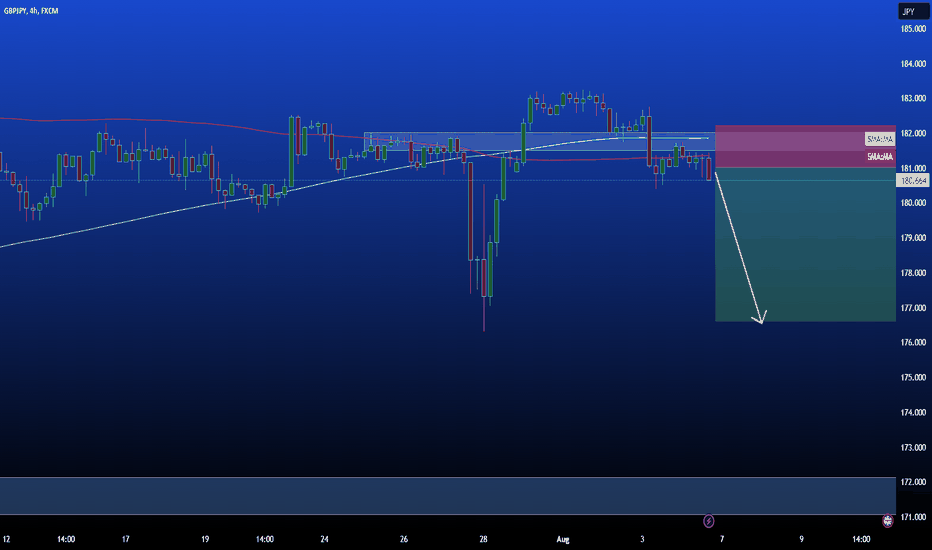
Task: Select the pink SMA:MA indicator label
Action: 880,157
